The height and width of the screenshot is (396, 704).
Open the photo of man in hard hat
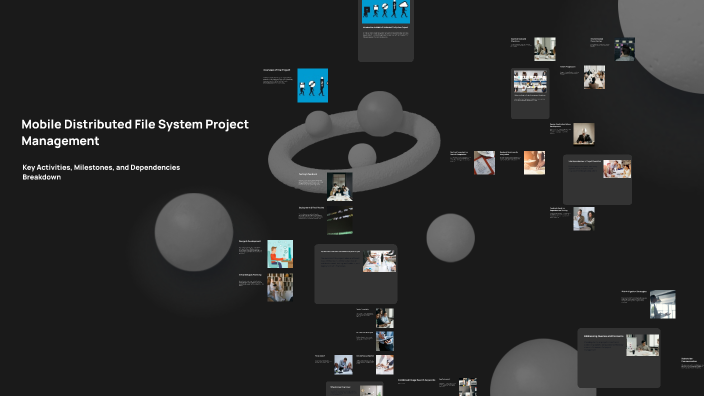pos(584,134)
